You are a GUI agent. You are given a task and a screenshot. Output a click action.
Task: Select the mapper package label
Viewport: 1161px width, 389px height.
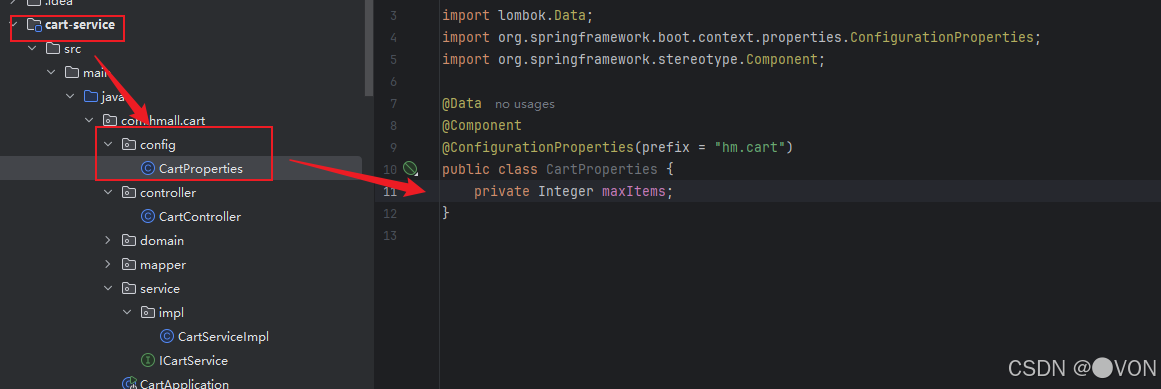click(x=163, y=265)
